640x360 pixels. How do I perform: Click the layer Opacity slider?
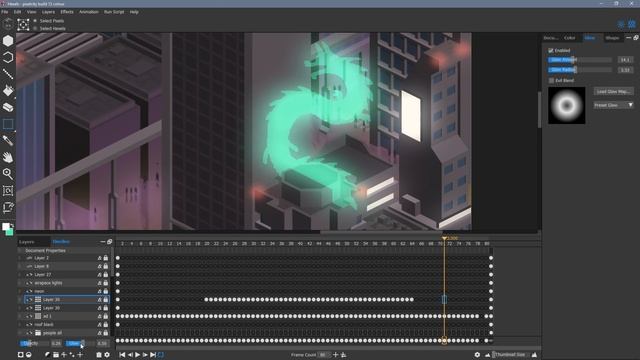pyautogui.click(x=34, y=343)
